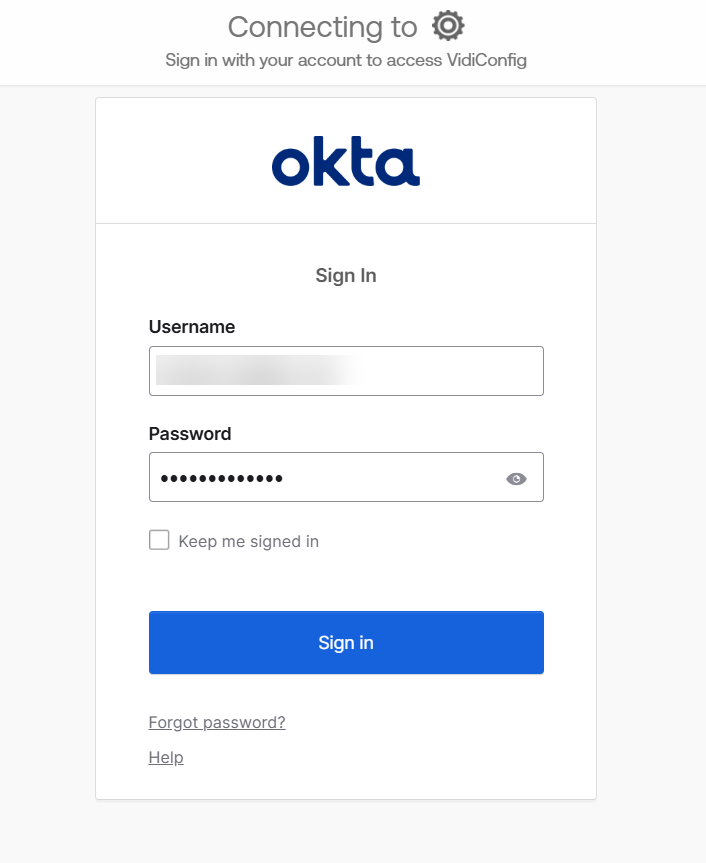The height and width of the screenshot is (863, 706).
Task: Click the "Sign In" form heading
Action: click(x=346, y=275)
